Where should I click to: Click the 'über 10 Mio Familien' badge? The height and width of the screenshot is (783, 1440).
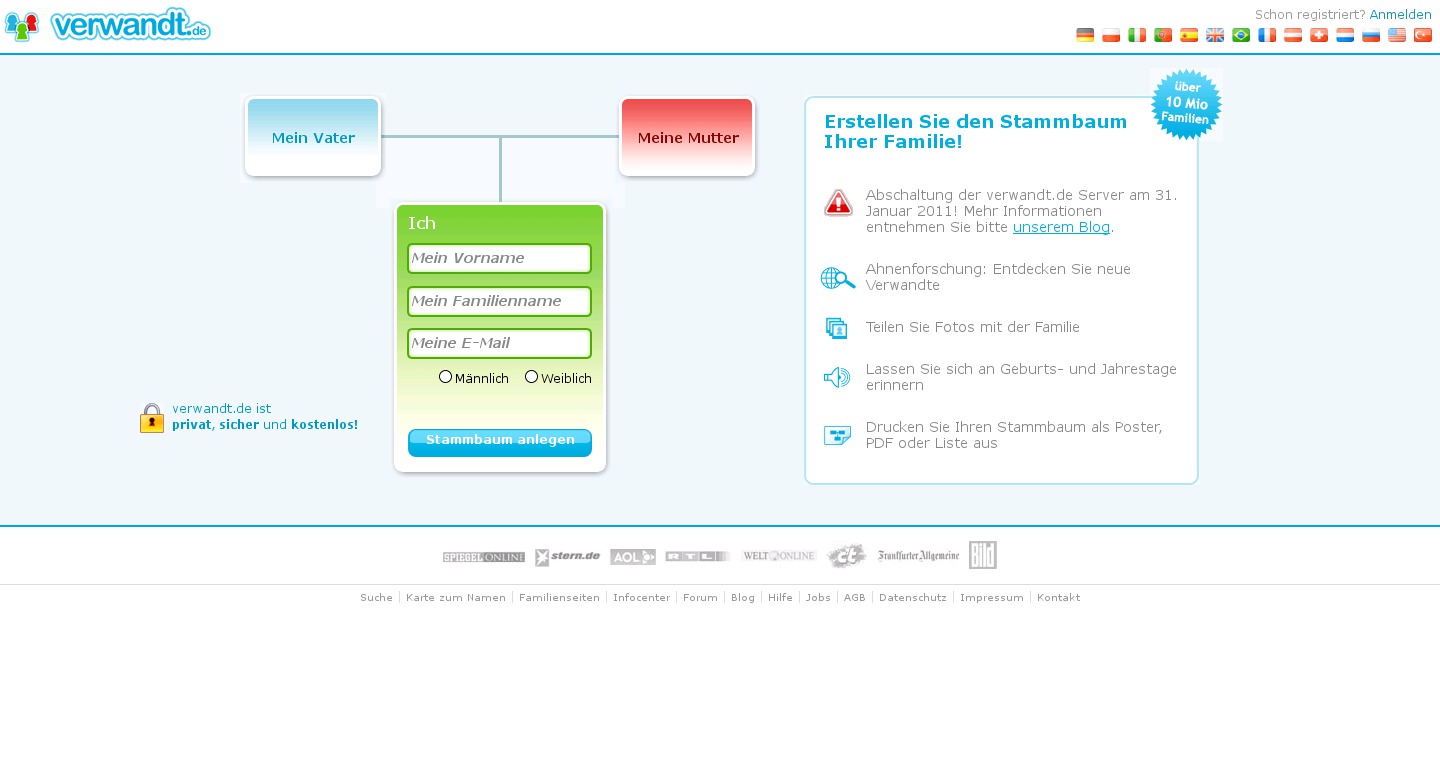[x=1186, y=104]
